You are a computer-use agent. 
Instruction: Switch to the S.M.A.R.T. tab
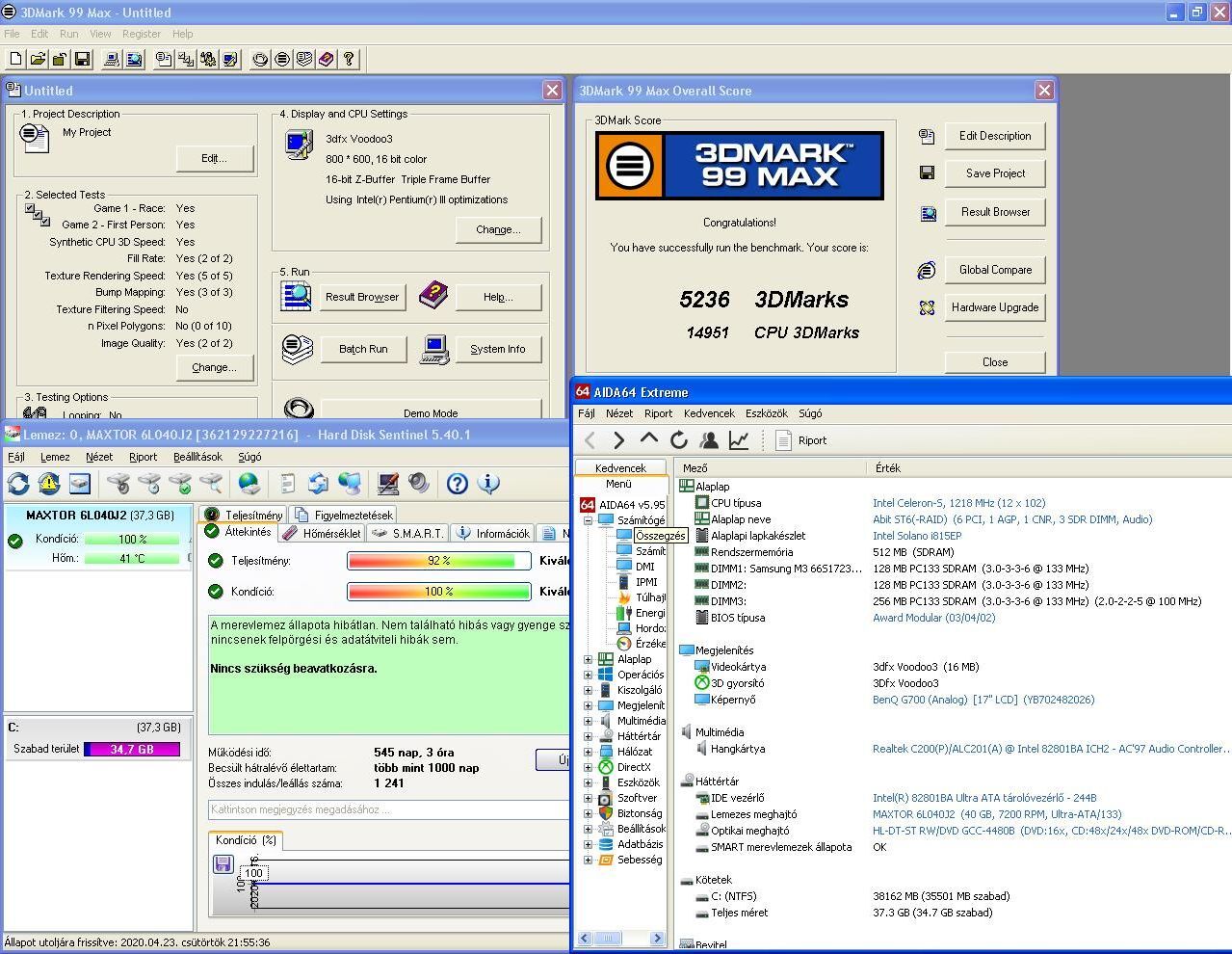(x=408, y=533)
